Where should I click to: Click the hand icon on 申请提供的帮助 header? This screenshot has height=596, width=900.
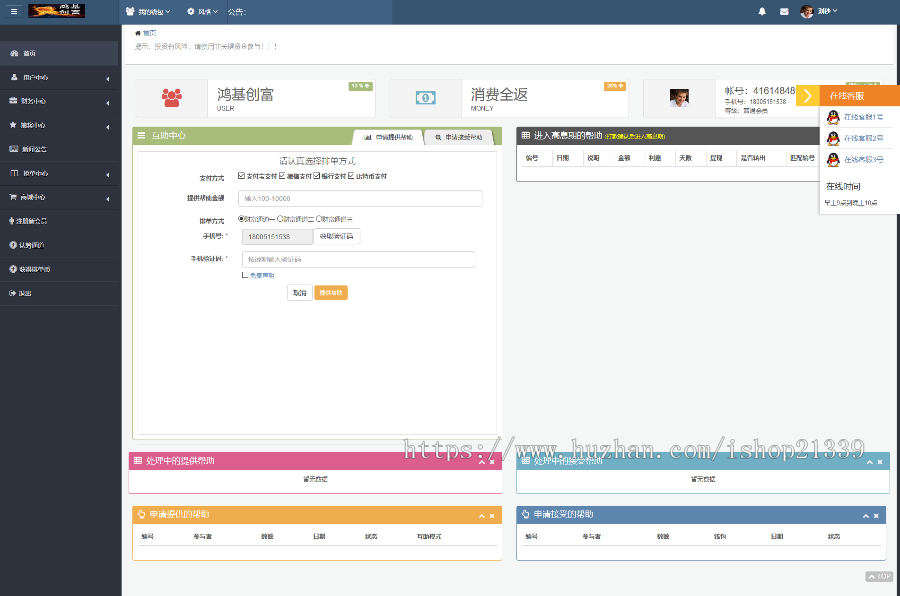tap(141, 514)
